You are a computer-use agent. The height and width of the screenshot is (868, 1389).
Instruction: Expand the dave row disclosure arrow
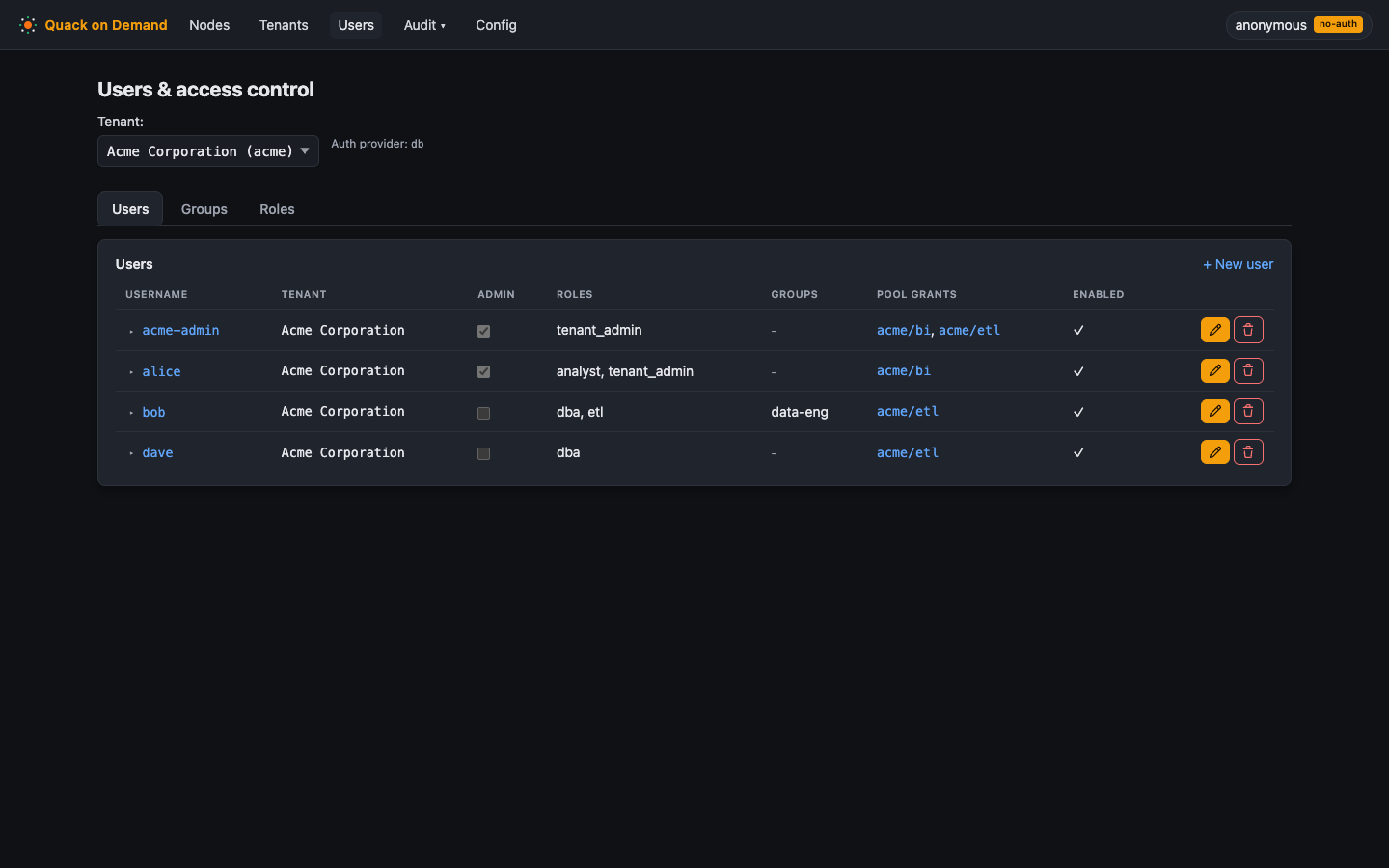tap(131, 453)
